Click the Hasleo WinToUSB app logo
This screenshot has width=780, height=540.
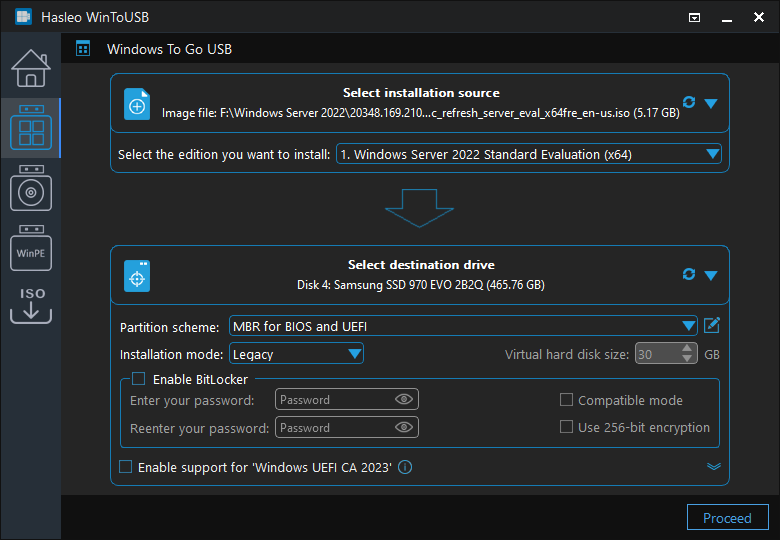tap(23, 17)
